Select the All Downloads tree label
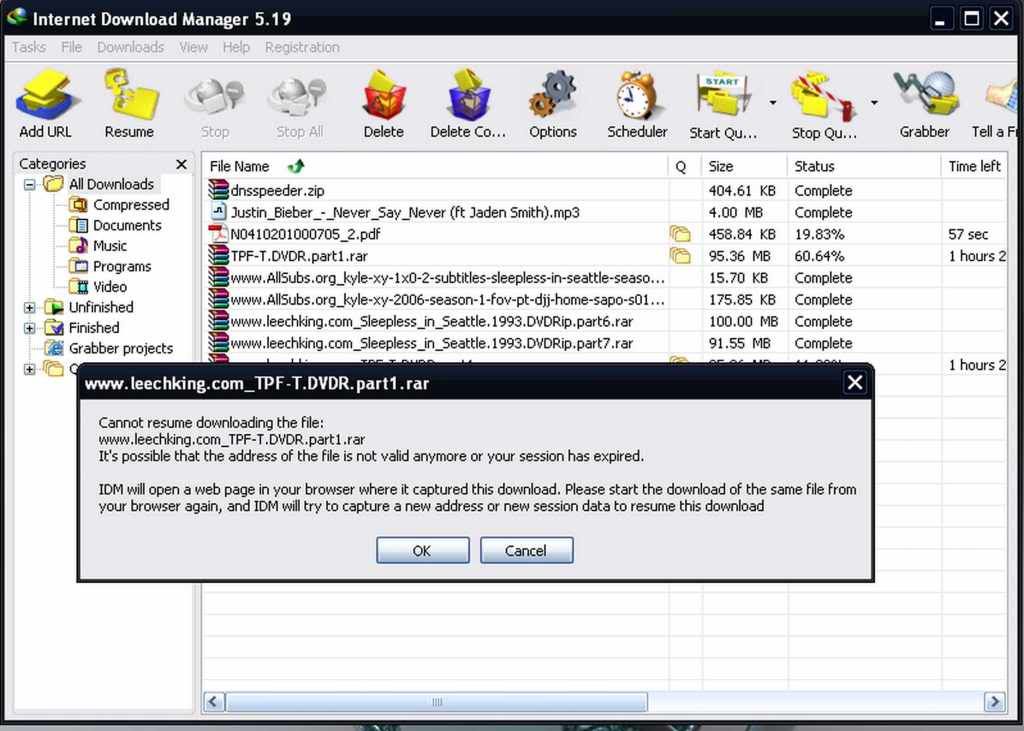 [112, 185]
